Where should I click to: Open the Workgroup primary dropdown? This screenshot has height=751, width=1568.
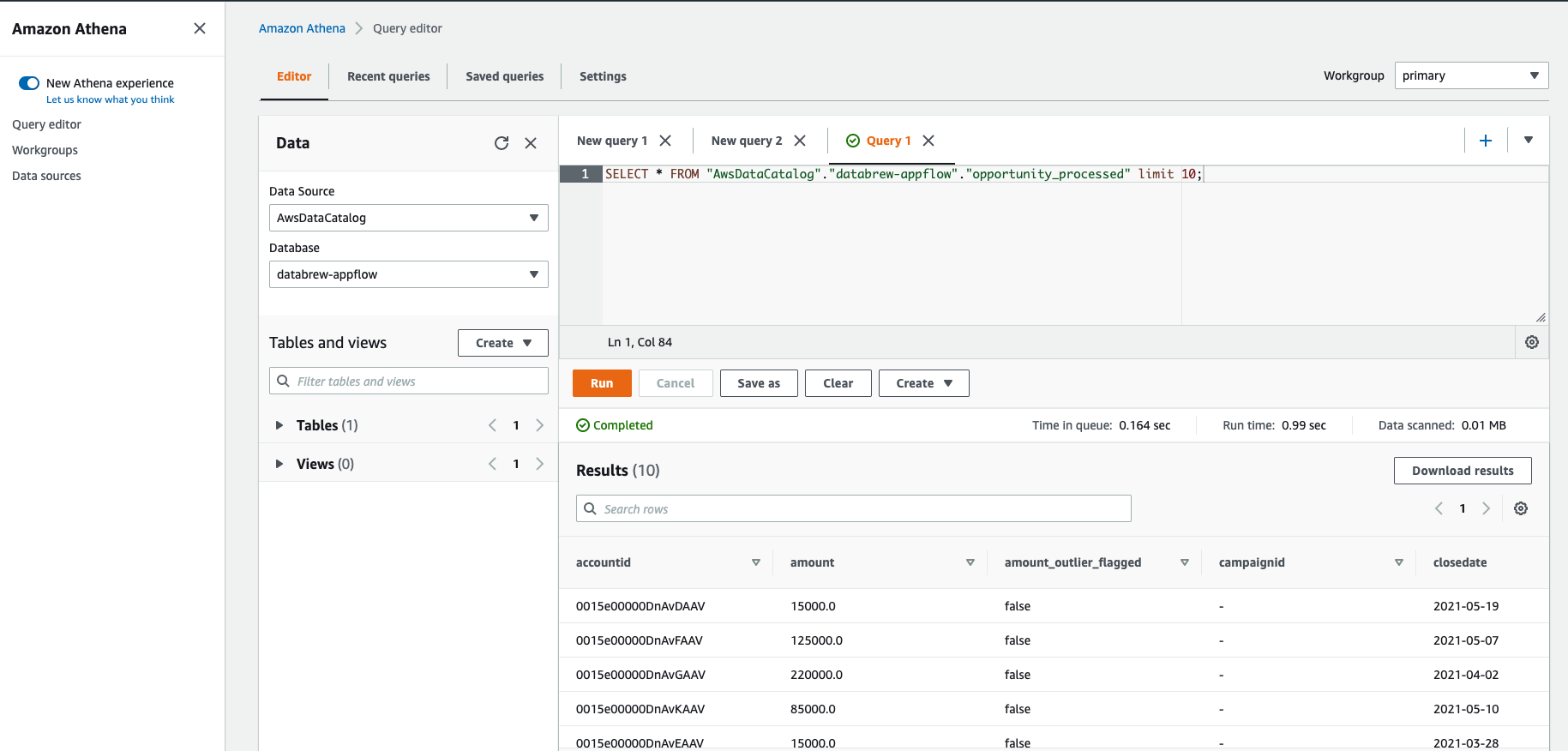(x=1471, y=75)
